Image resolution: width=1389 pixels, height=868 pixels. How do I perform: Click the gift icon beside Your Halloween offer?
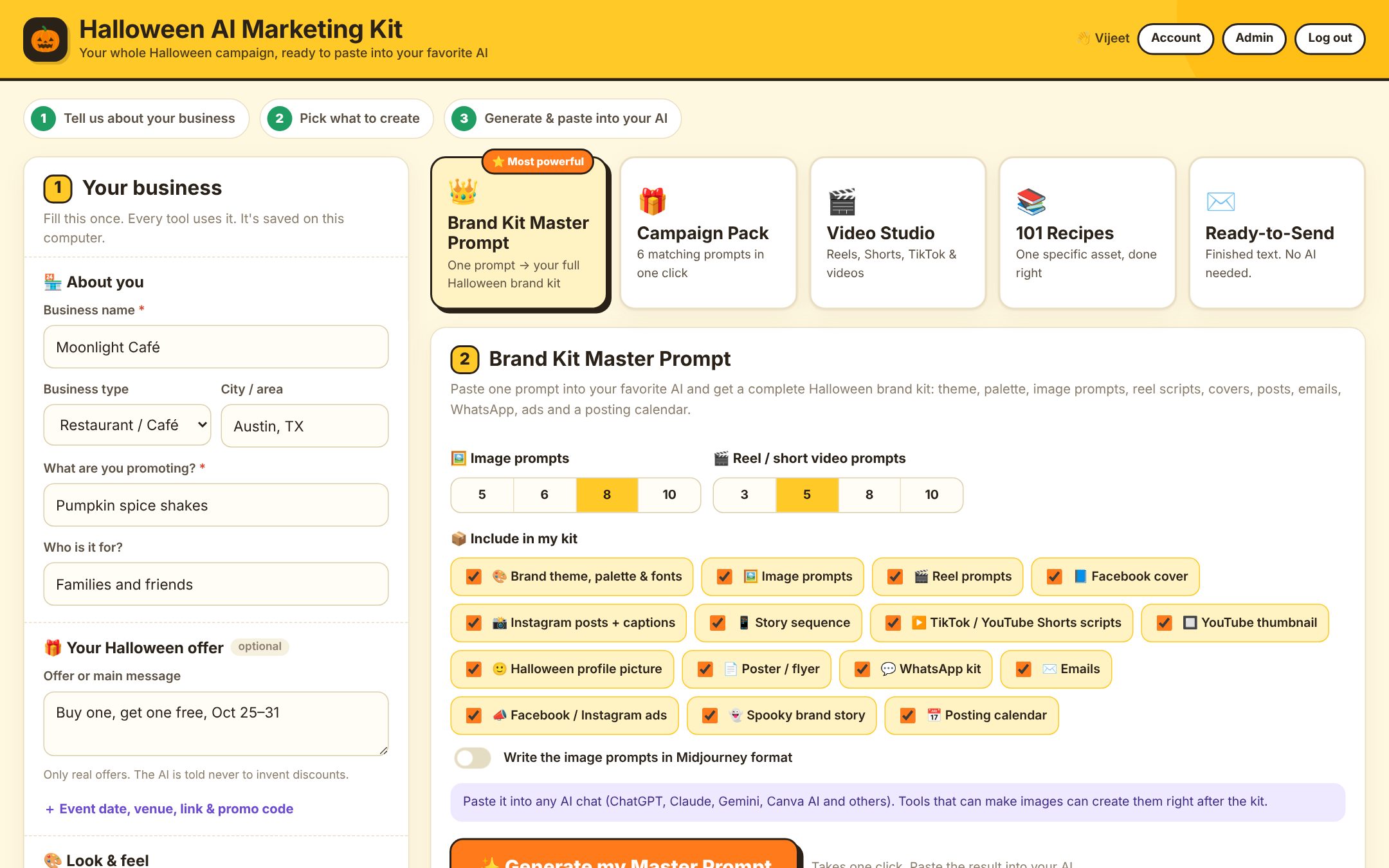(x=53, y=647)
